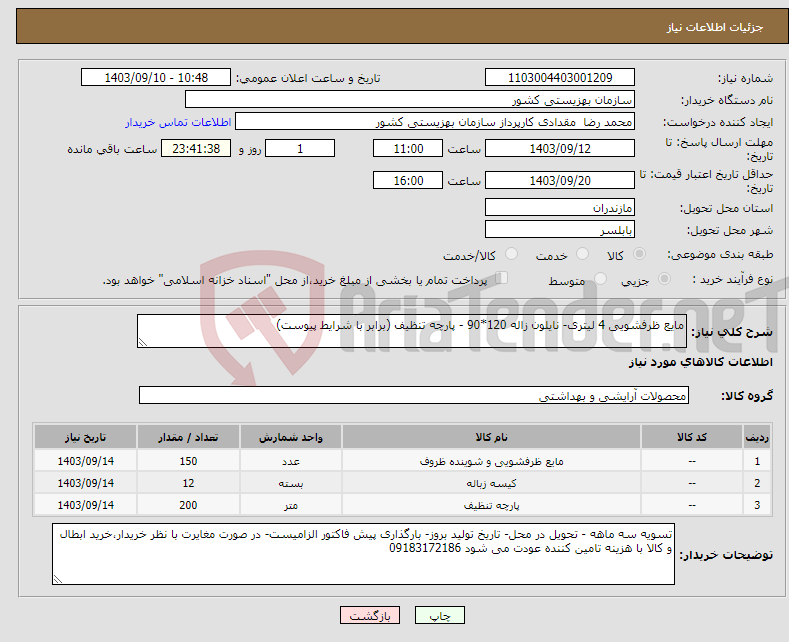
Task: Click unit cell عدد
Action: (x=291, y=461)
